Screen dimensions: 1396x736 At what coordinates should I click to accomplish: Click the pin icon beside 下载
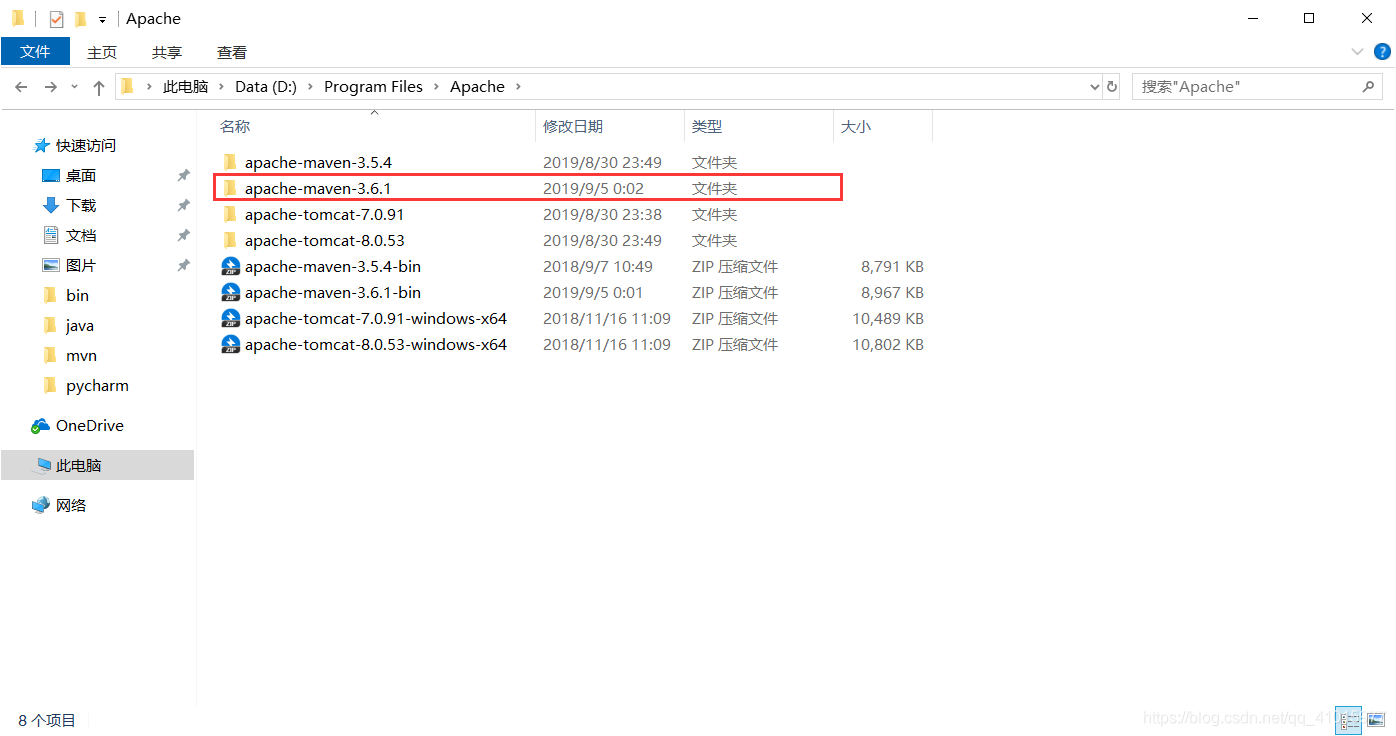[x=183, y=205]
